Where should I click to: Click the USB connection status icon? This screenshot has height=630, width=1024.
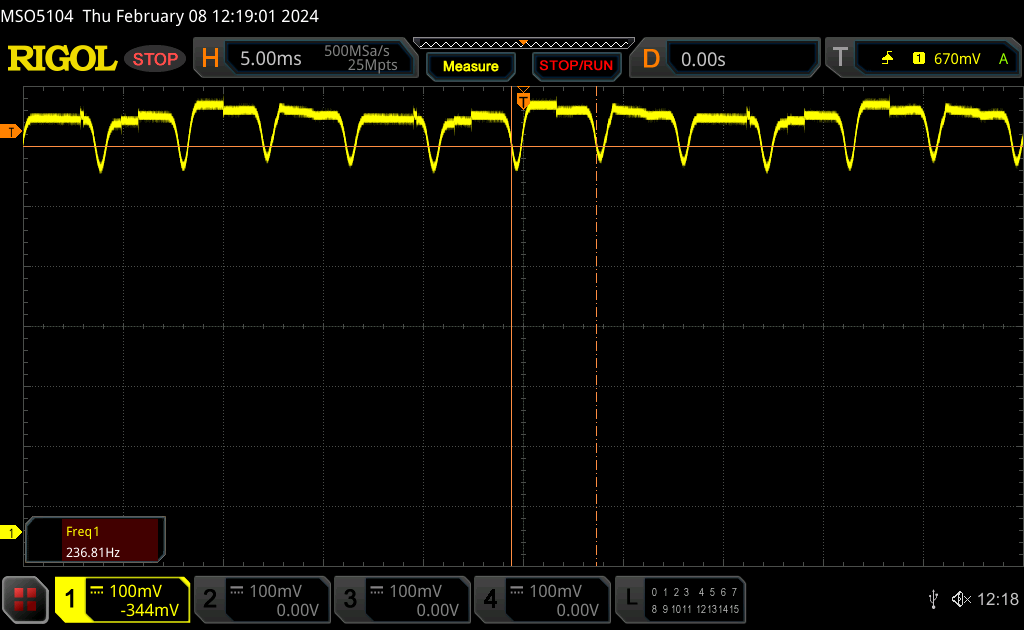point(933,599)
